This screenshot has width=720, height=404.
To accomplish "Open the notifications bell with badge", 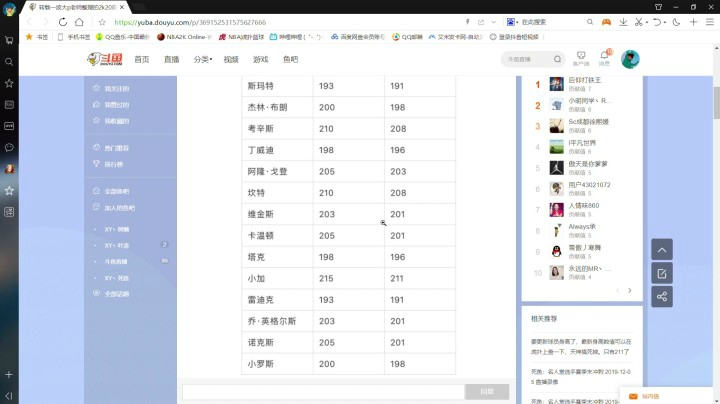I will click(x=605, y=58).
